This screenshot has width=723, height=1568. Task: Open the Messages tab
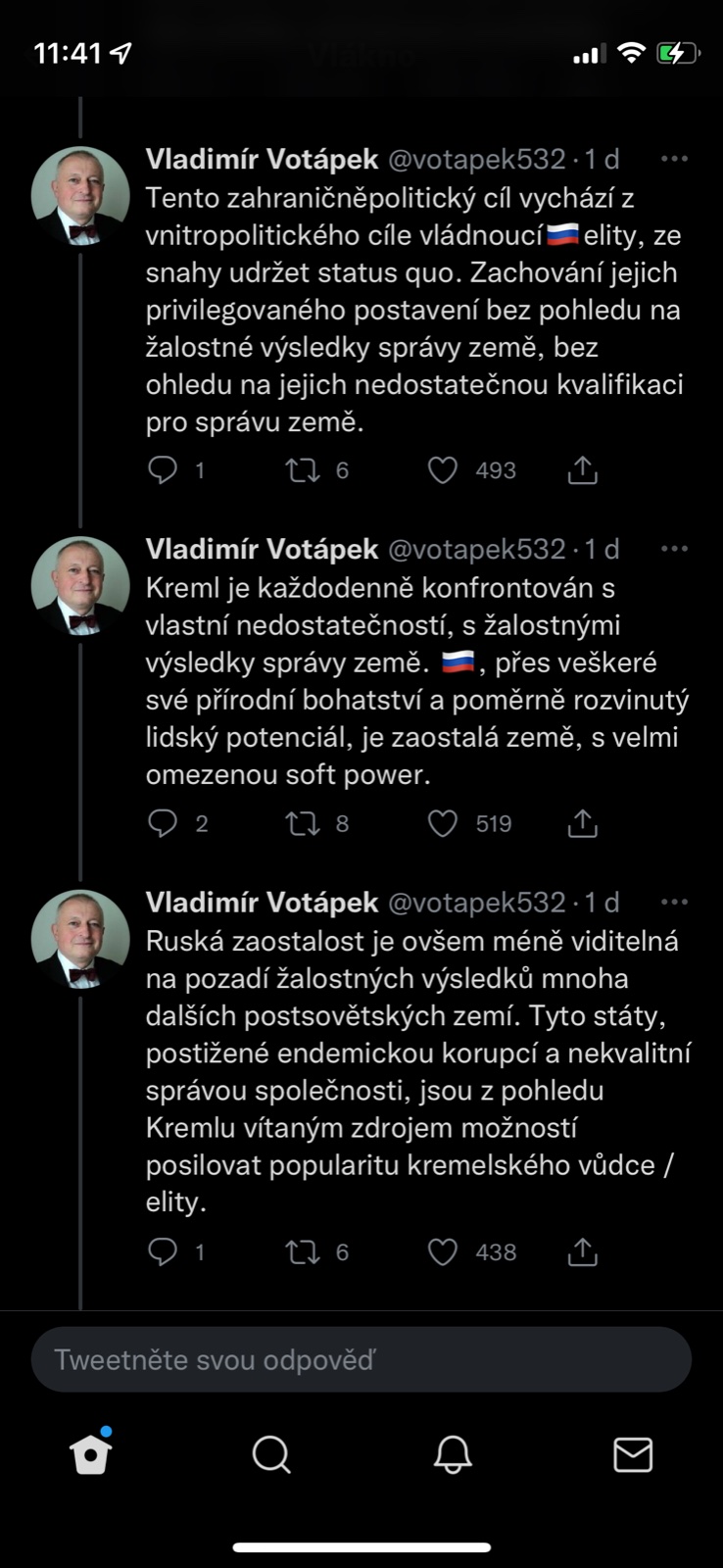point(633,1454)
